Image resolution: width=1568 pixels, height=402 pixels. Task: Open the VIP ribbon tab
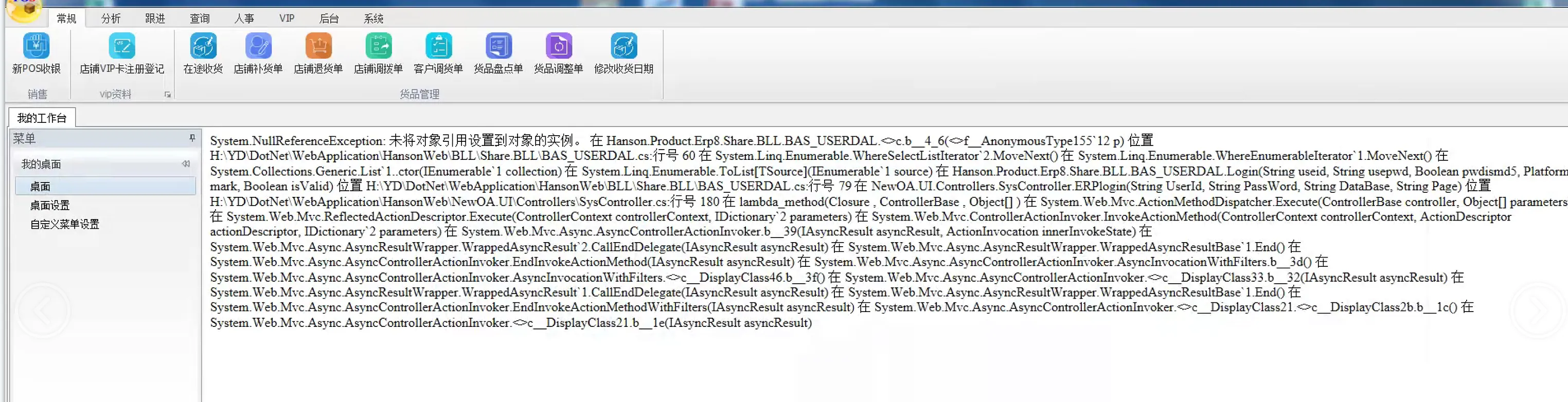click(287, 19)
